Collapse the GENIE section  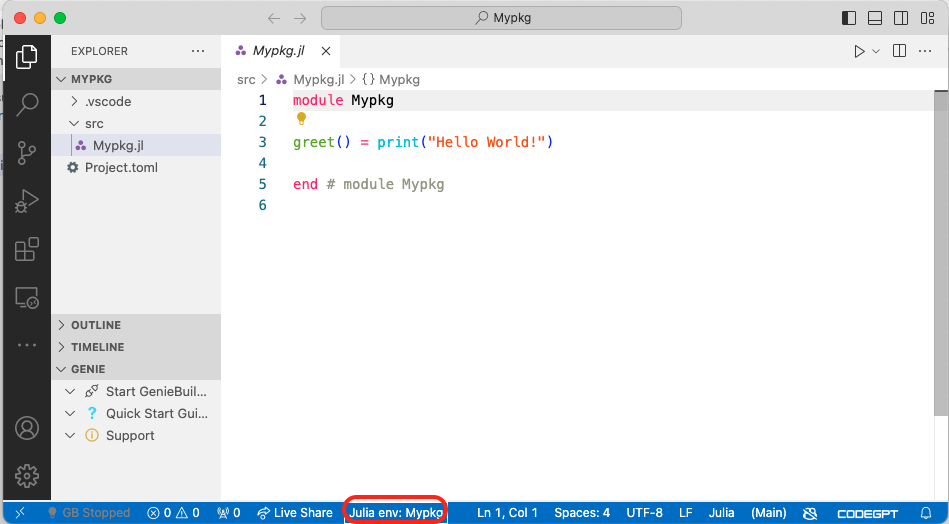point(136,369)
